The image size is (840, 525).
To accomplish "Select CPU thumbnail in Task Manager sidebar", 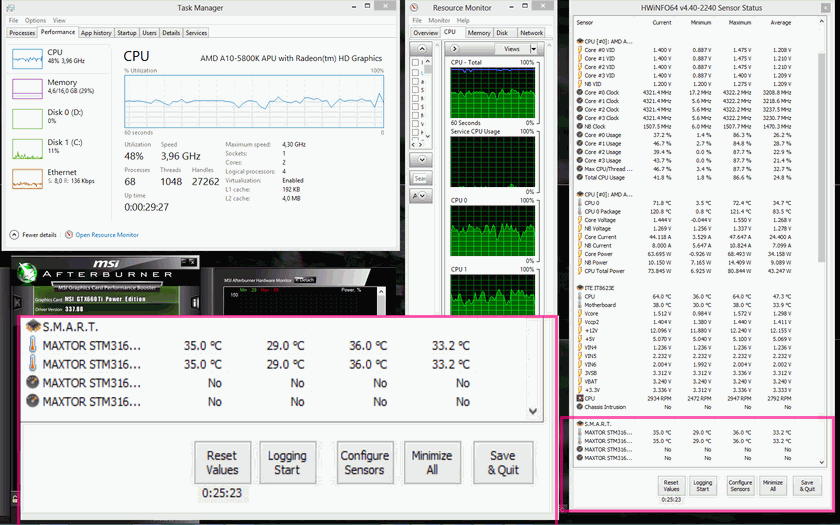I will pos(27,58).
